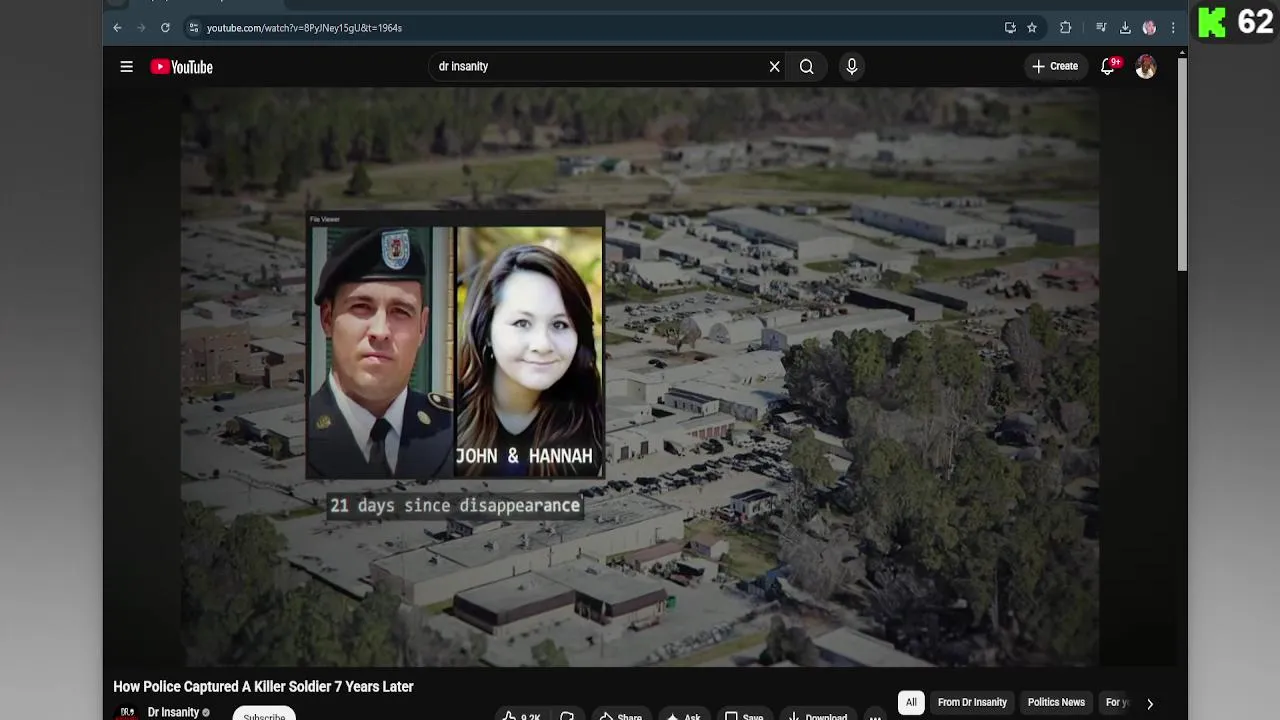Select the 'From Dr Insanity' chip
Screen dimensions: 1280x720
tap(972, 702)
